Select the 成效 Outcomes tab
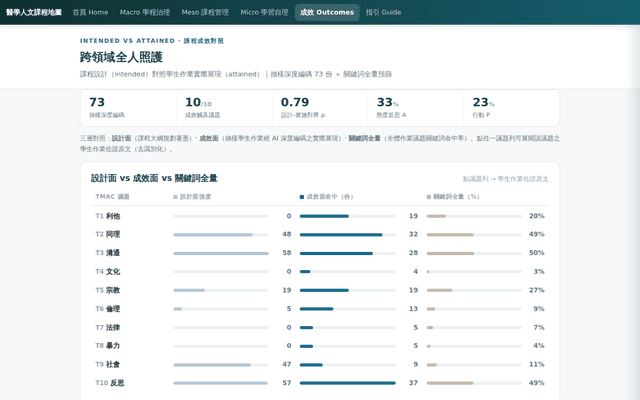 pyautogui.click(x=327, y=12)
